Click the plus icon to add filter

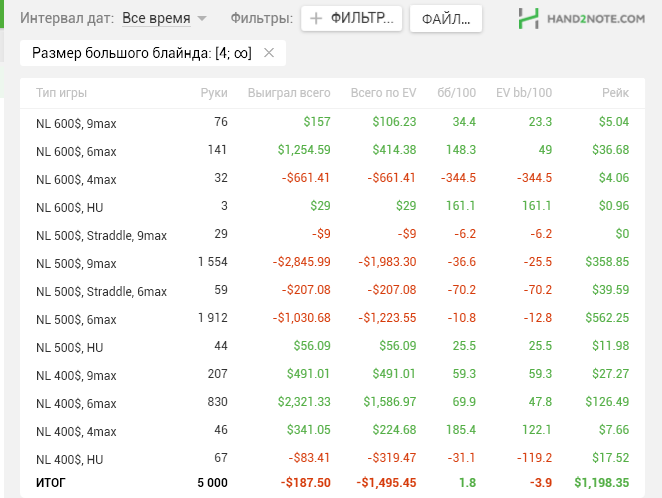point(316,19)
